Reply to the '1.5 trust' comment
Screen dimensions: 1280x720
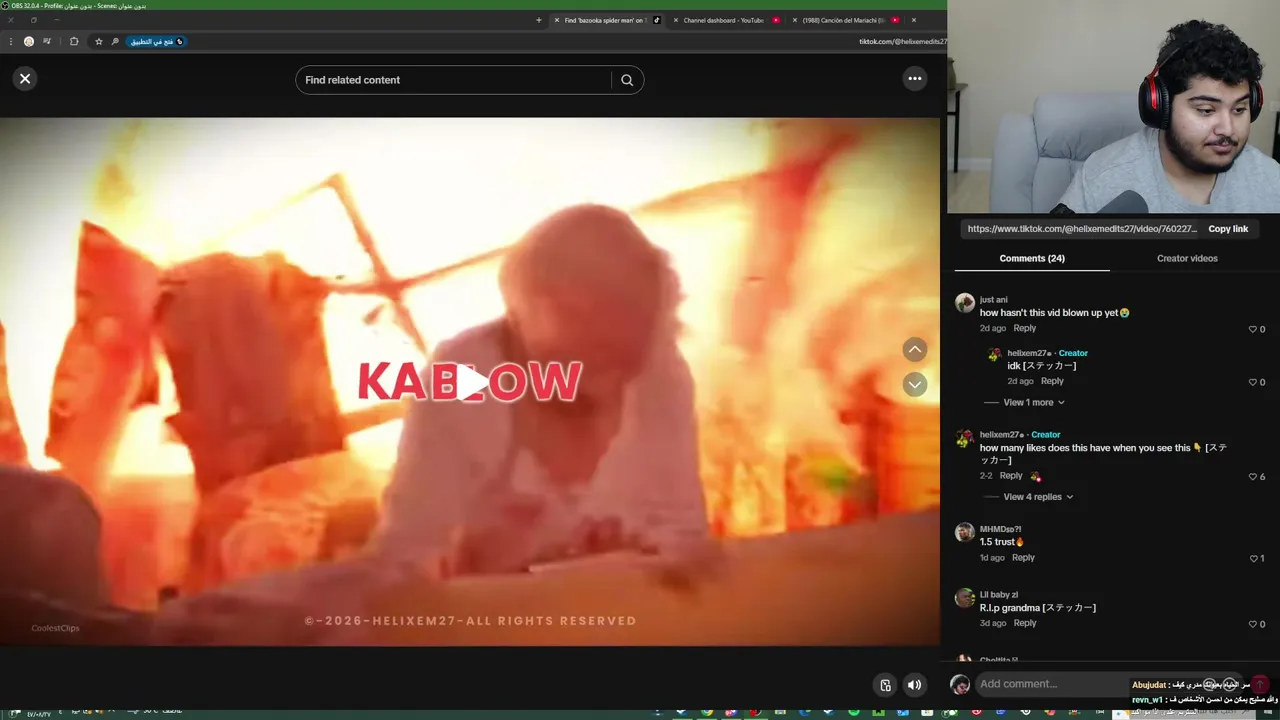(x=1023, y=558)
